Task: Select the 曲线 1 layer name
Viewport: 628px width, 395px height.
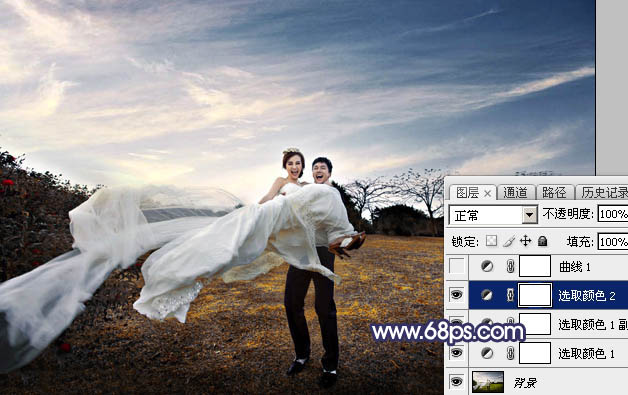Action: (575, 267)
